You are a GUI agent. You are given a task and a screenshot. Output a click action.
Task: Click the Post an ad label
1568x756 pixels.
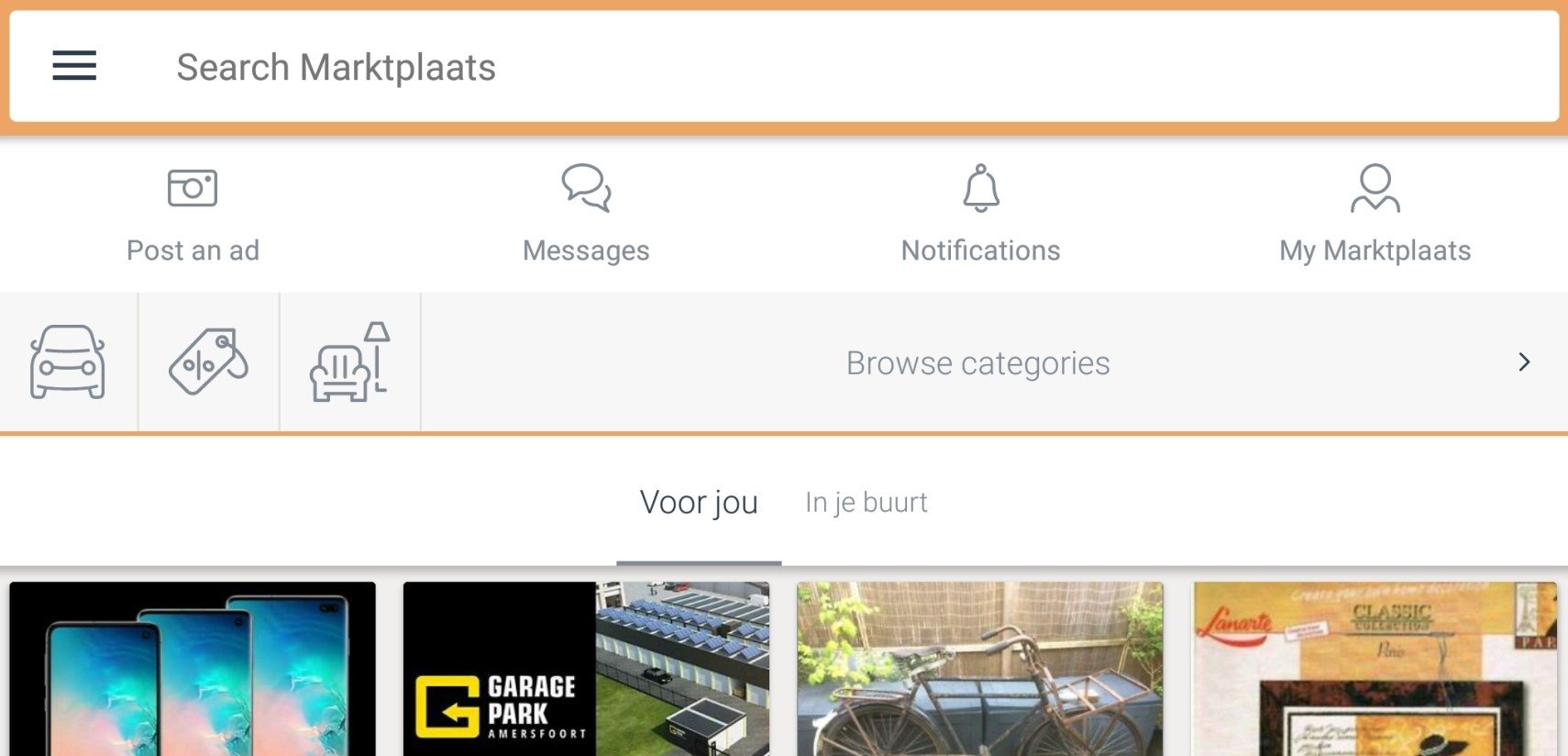pos(193,250)
